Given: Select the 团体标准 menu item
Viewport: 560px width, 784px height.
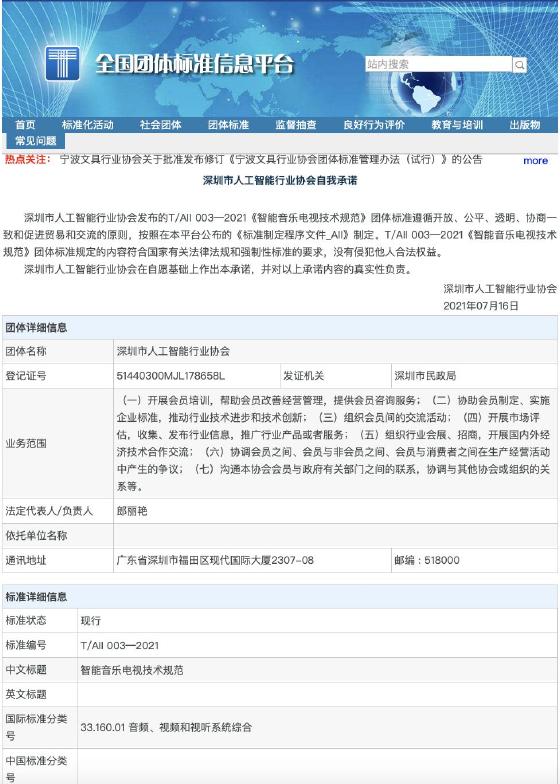Looking at the screenshot, I should 228,125.
